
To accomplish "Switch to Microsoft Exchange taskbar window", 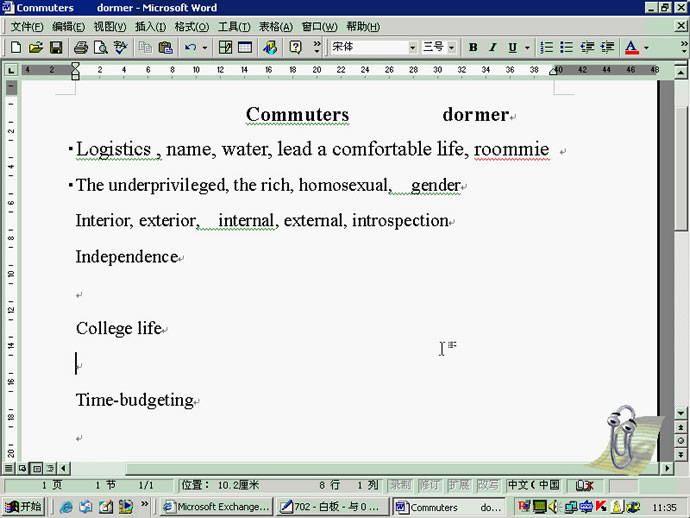I will point(216,507).
